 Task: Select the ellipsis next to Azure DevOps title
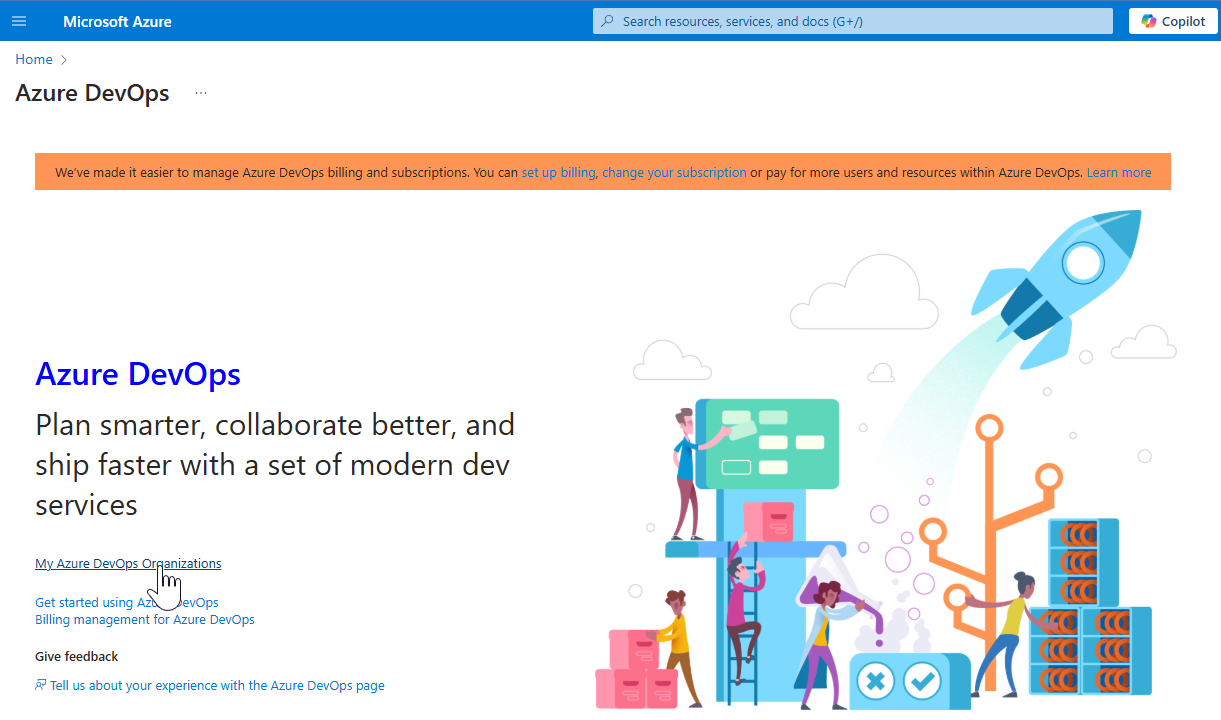[x=200, y=91]
